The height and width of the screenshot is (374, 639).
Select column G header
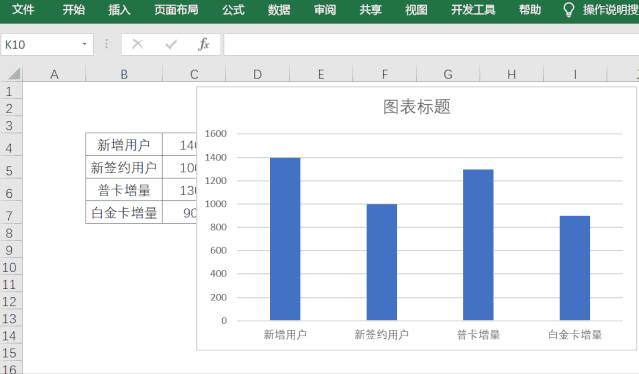tap(448, 74)
